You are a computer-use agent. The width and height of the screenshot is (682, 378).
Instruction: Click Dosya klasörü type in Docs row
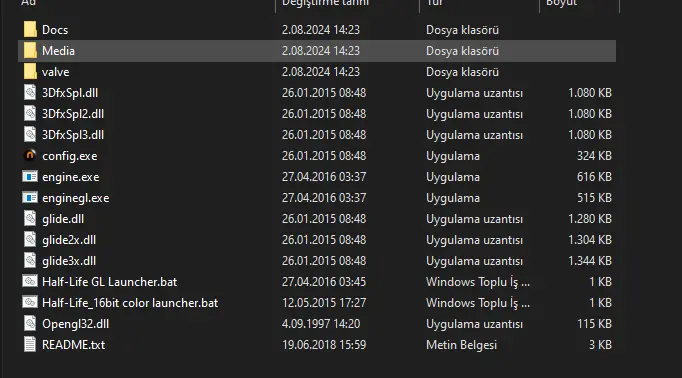coord(462,30)
